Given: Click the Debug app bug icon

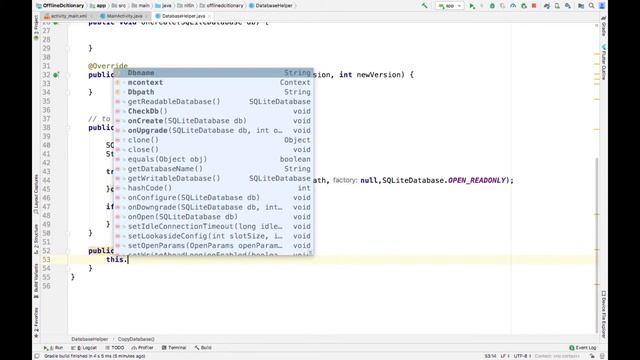Looking at the screenshot, I should coord(492,6).
